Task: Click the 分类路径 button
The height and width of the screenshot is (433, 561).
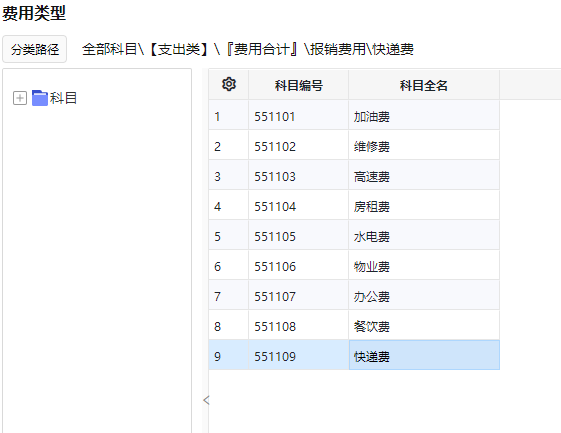Action: click(x=35, y=49)
